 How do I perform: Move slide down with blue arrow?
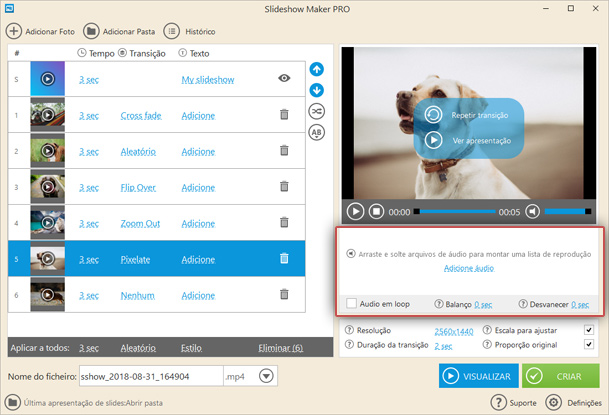coord(317,90)
